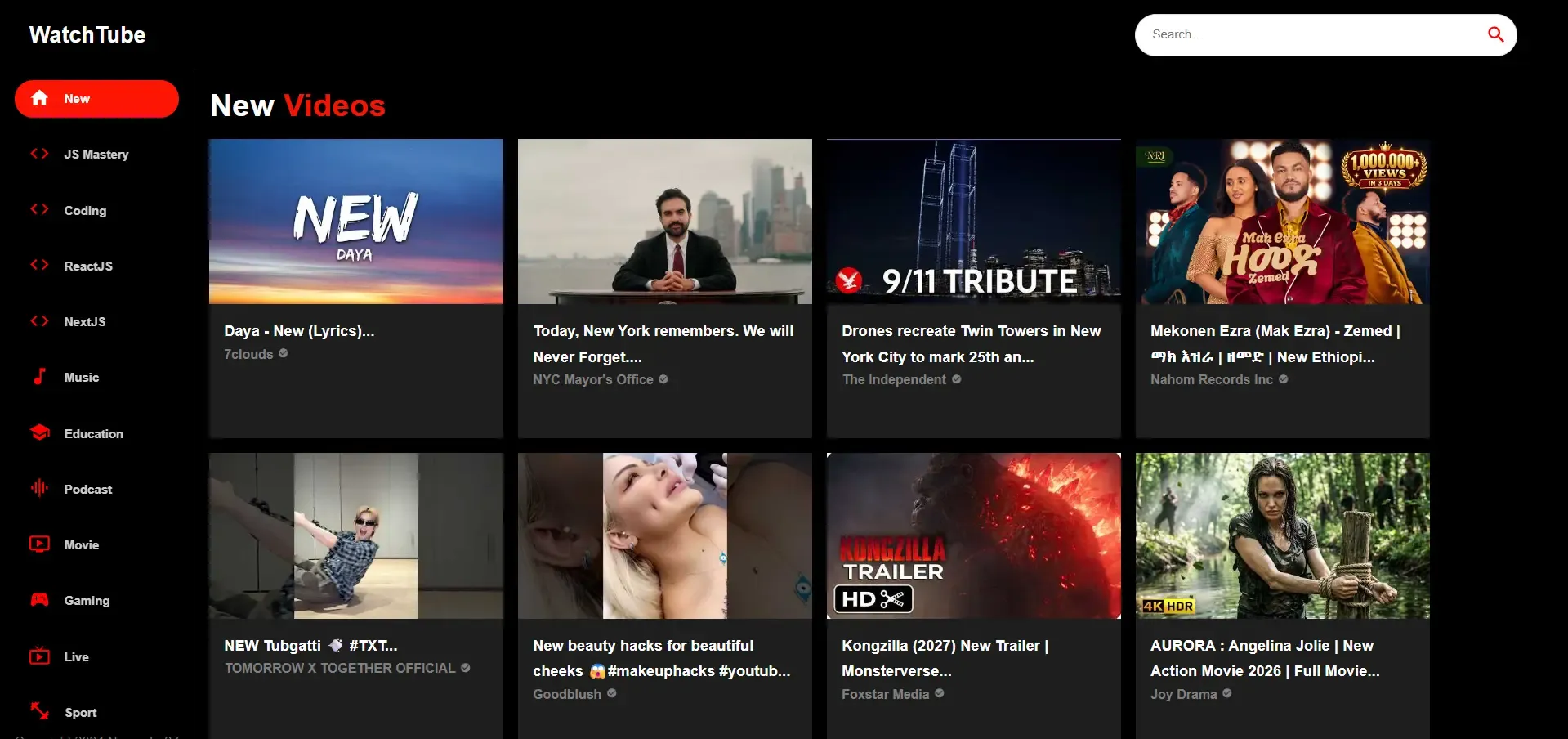The width and height of the screenshot is (1568, 739).
Task: Click the Coding category code icon
Action: click(39, 210)
